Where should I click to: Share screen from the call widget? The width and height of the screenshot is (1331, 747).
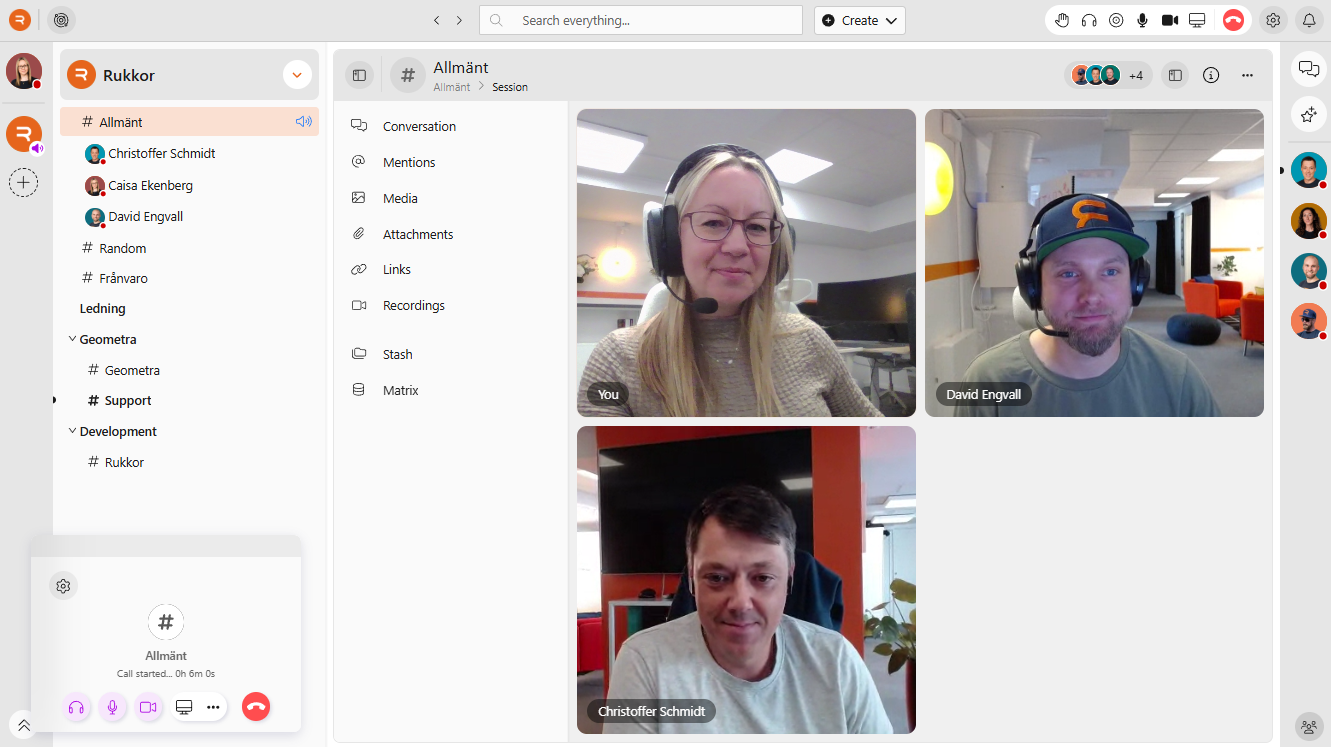click(184, 707)
